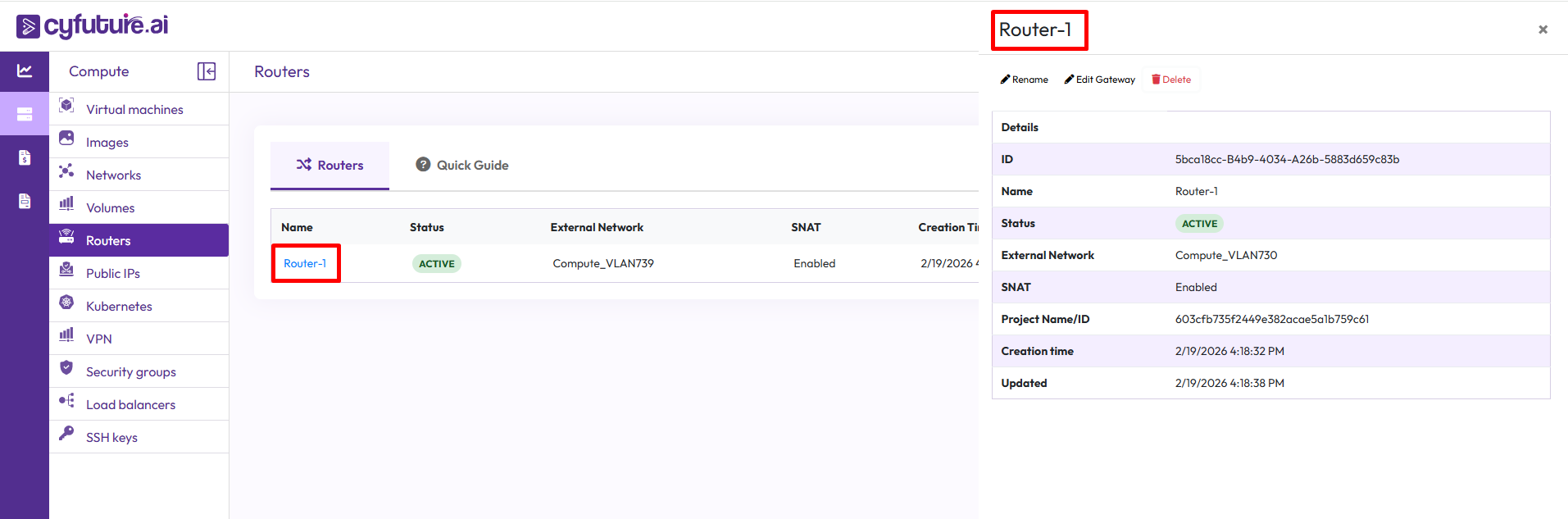Select the compute server icon in left rail
Screen dimensions: 1568x519
[x=25, y=114]
